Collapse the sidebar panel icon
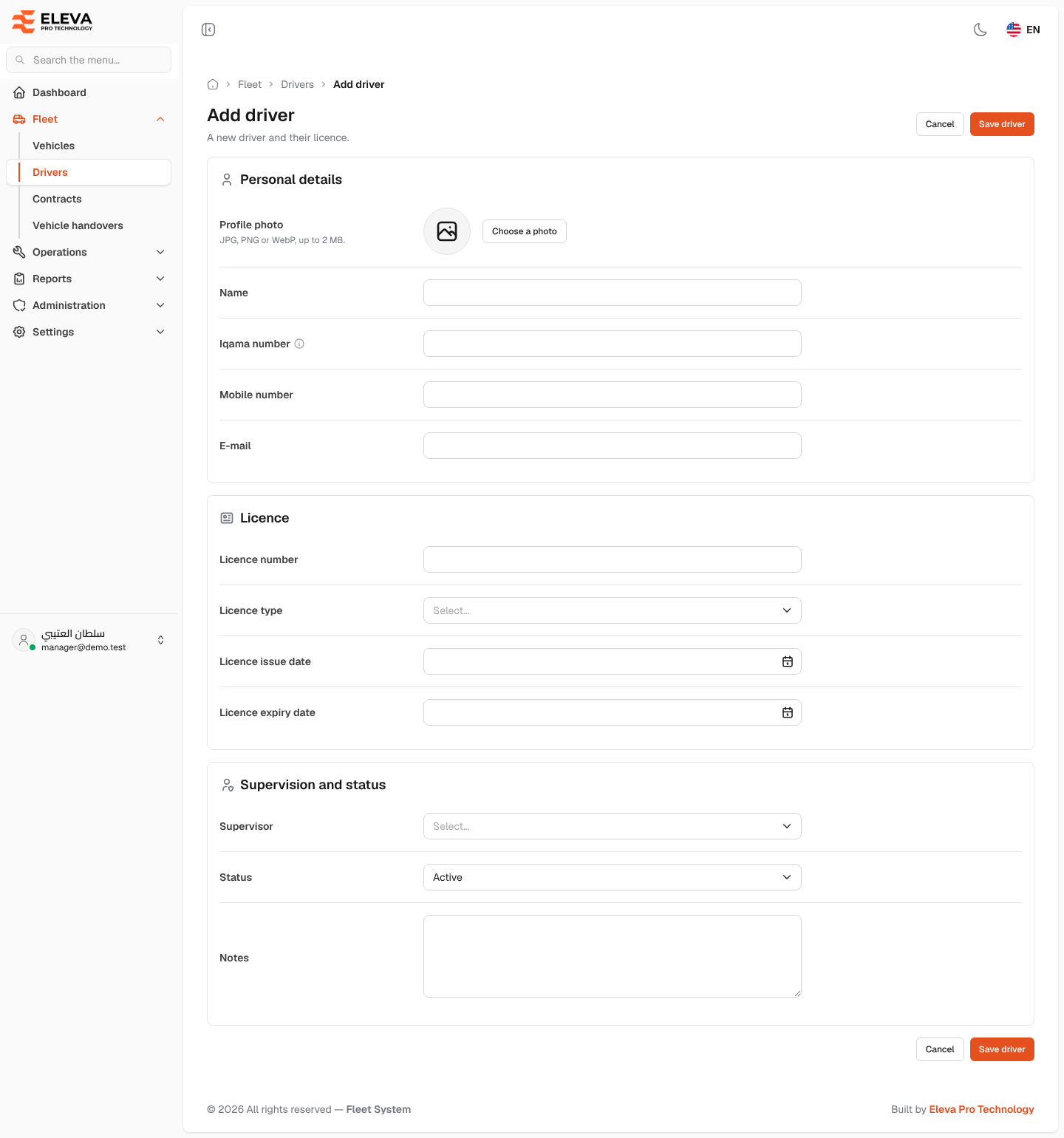Screen dimensions: 1064x1138 tap(208, 30)
